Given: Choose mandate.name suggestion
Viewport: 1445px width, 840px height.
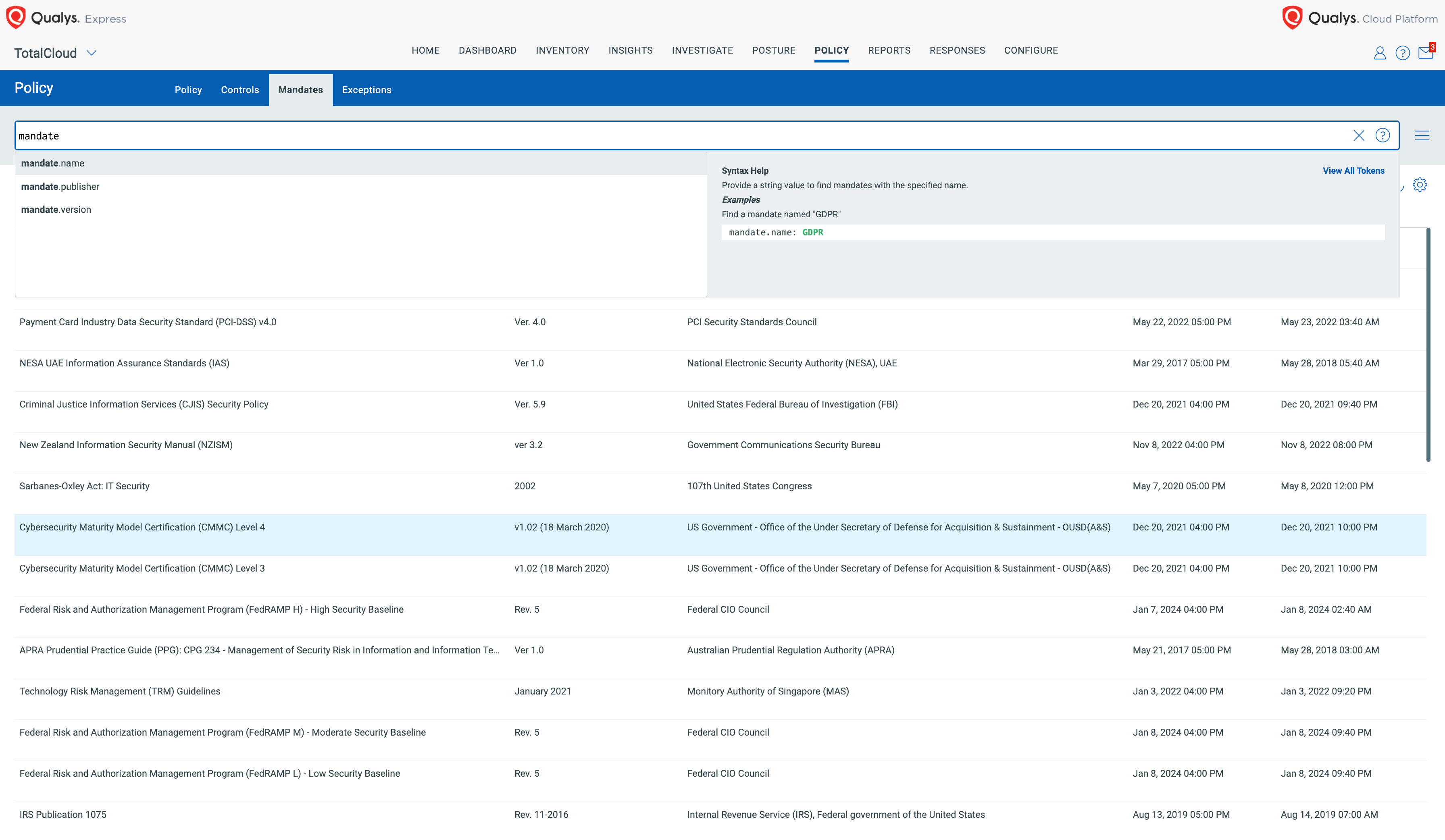Looking at the screenshot, I should (361, 163).
